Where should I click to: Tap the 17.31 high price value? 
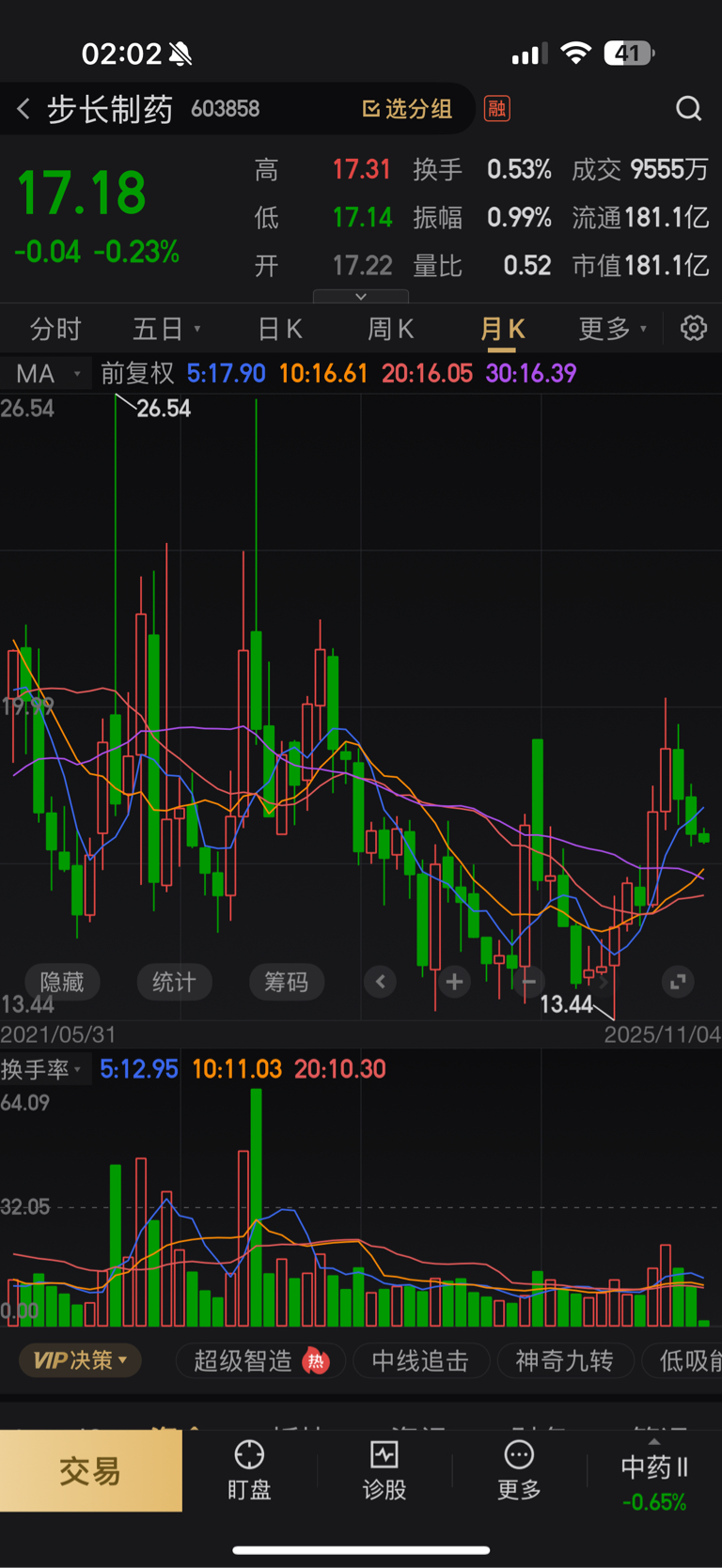362,169
